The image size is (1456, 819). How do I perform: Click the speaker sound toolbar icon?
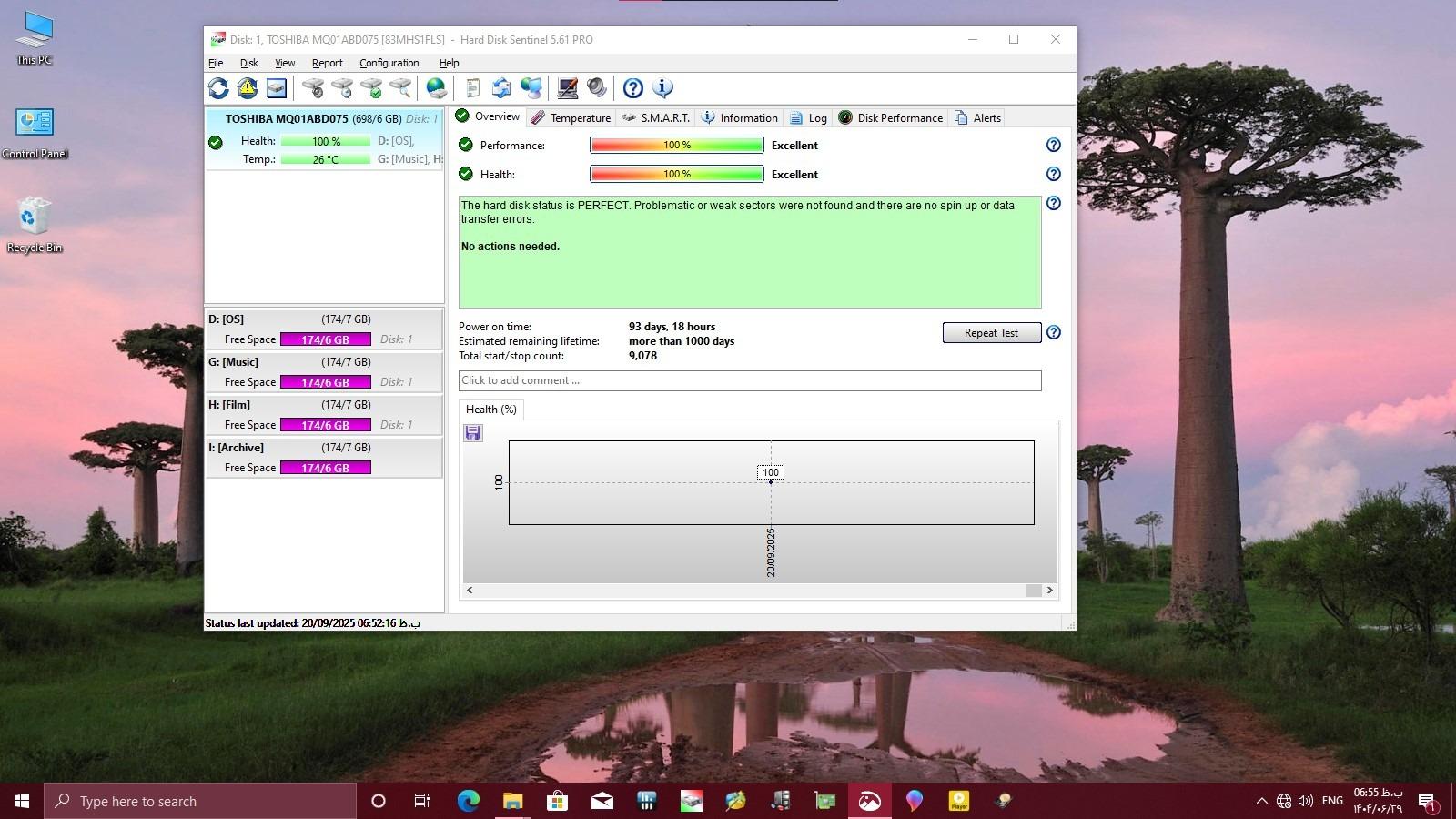(597, 88)
